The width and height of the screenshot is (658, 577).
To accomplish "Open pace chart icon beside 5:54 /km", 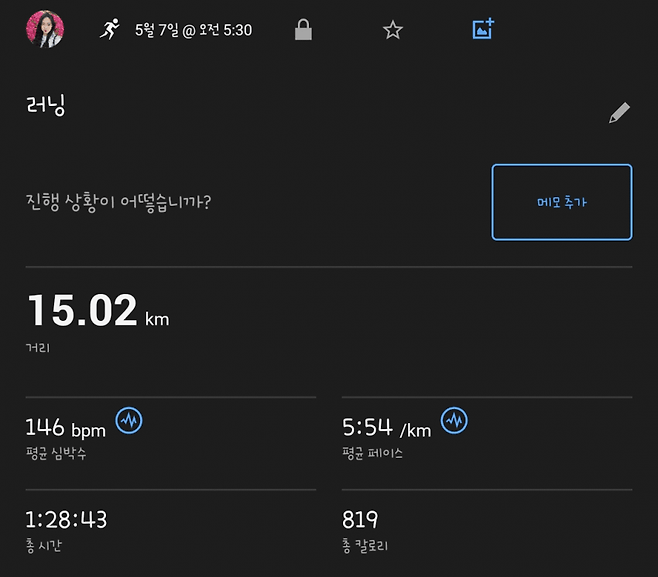I will pos(455,421).
